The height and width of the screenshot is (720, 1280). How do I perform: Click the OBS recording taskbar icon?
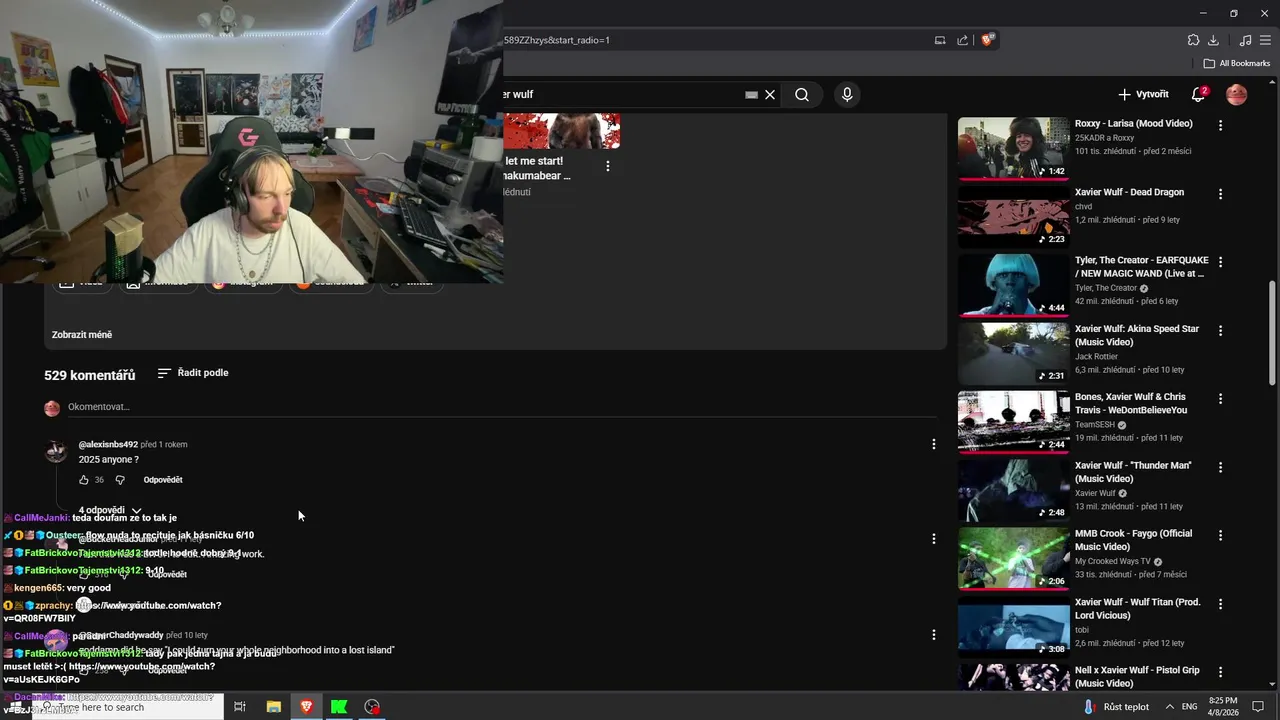coord(372,707)
